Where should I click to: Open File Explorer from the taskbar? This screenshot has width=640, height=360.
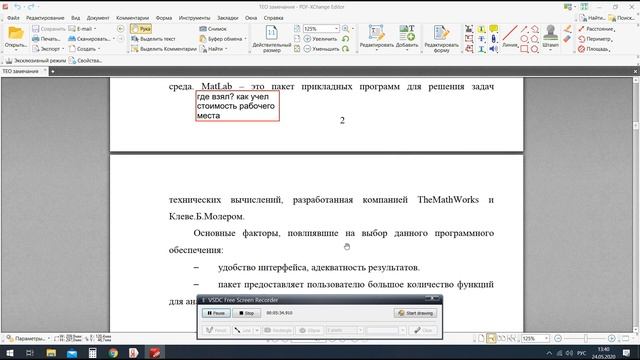[x=51, y=353]
